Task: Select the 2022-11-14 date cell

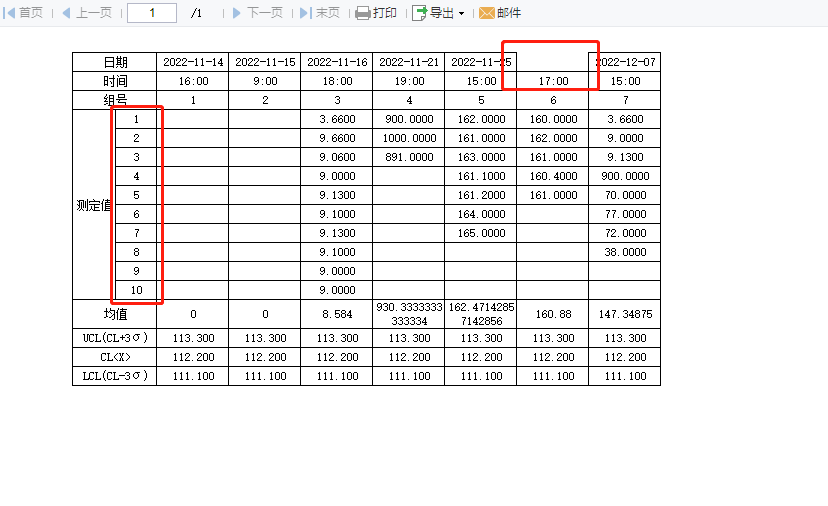Action: point(193,62)
